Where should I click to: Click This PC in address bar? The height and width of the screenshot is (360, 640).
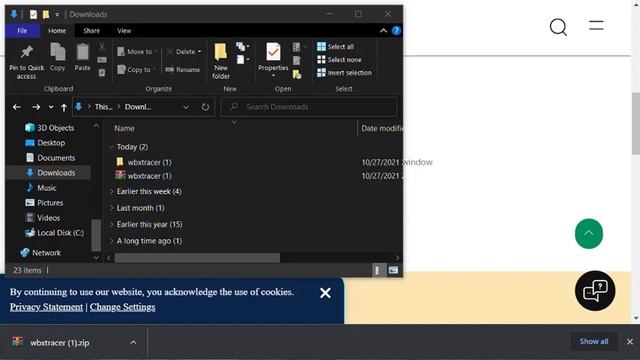[x=103, y=107]
